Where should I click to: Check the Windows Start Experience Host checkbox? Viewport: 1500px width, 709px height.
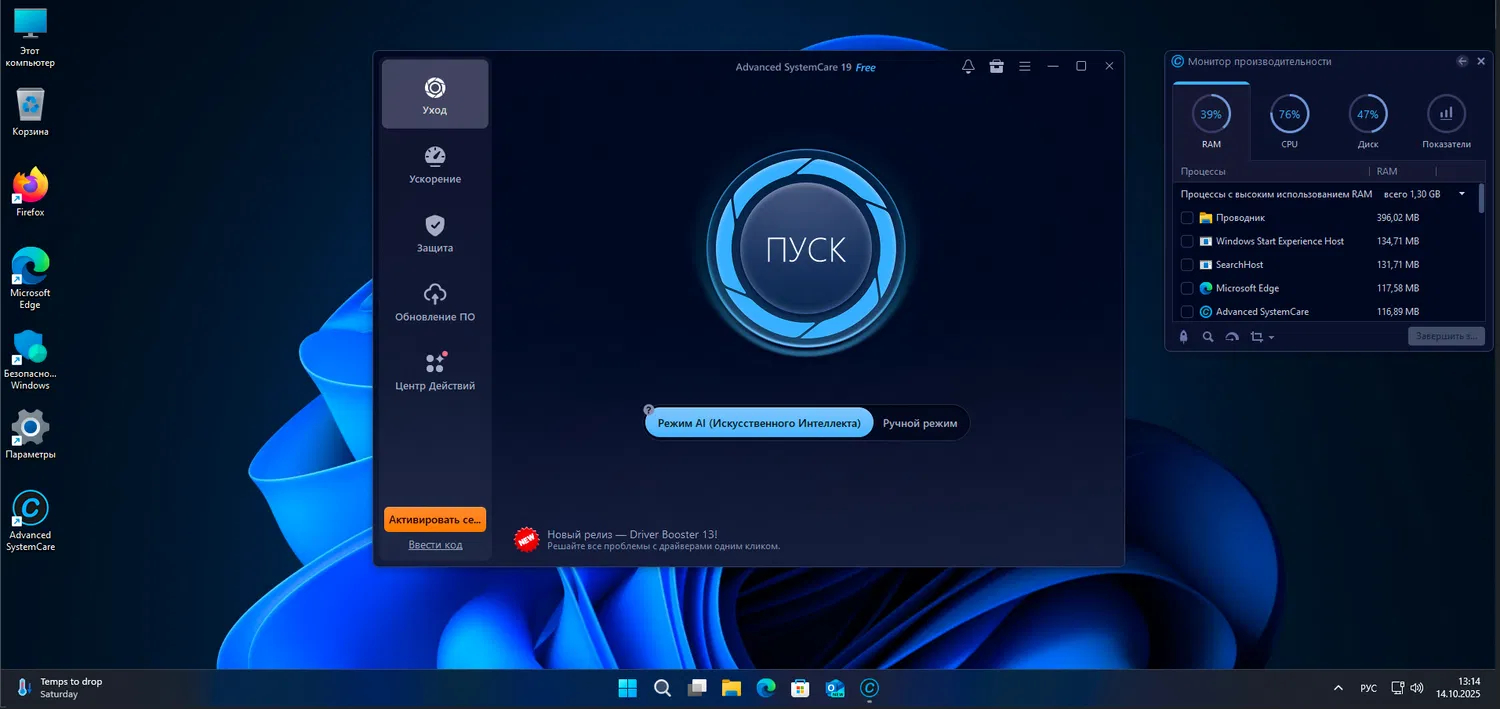point(1187,241)
